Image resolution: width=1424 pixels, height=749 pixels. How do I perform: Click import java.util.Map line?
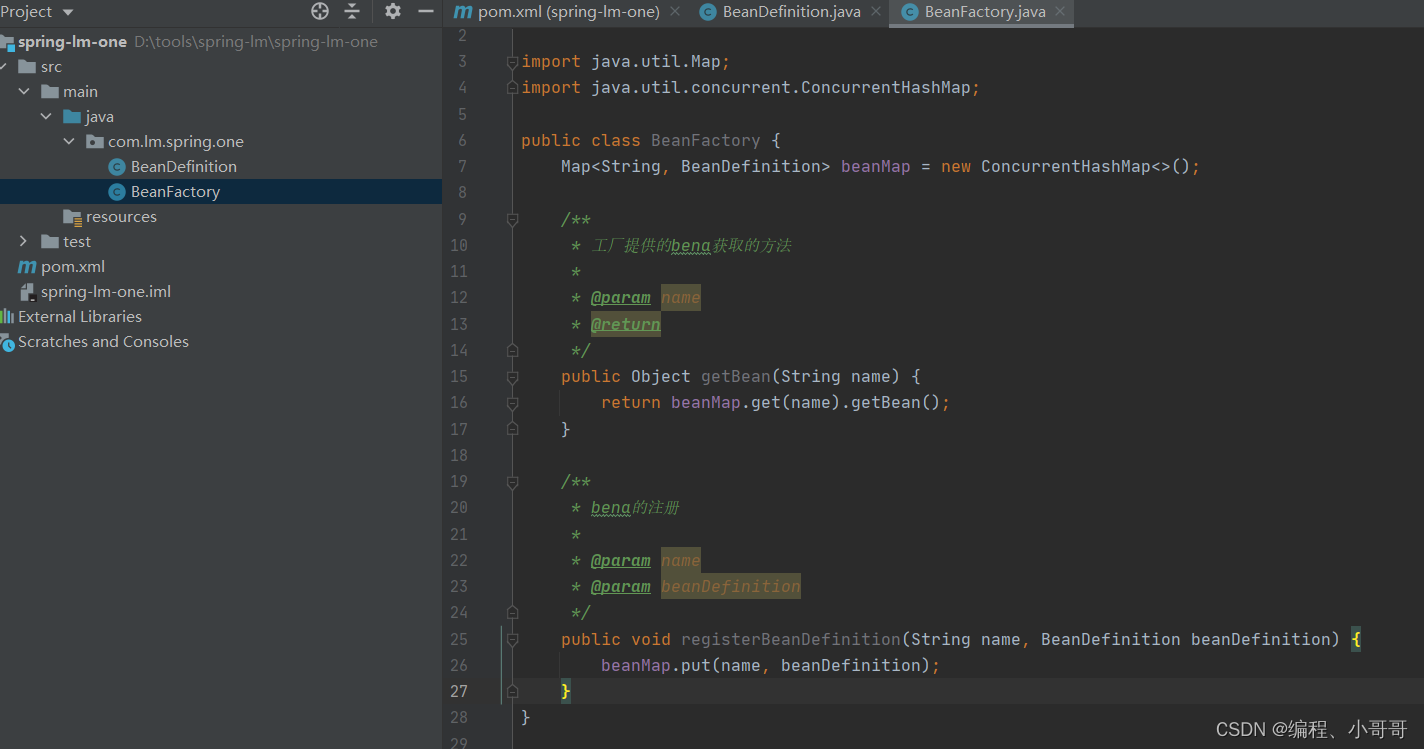coord(626,62)
